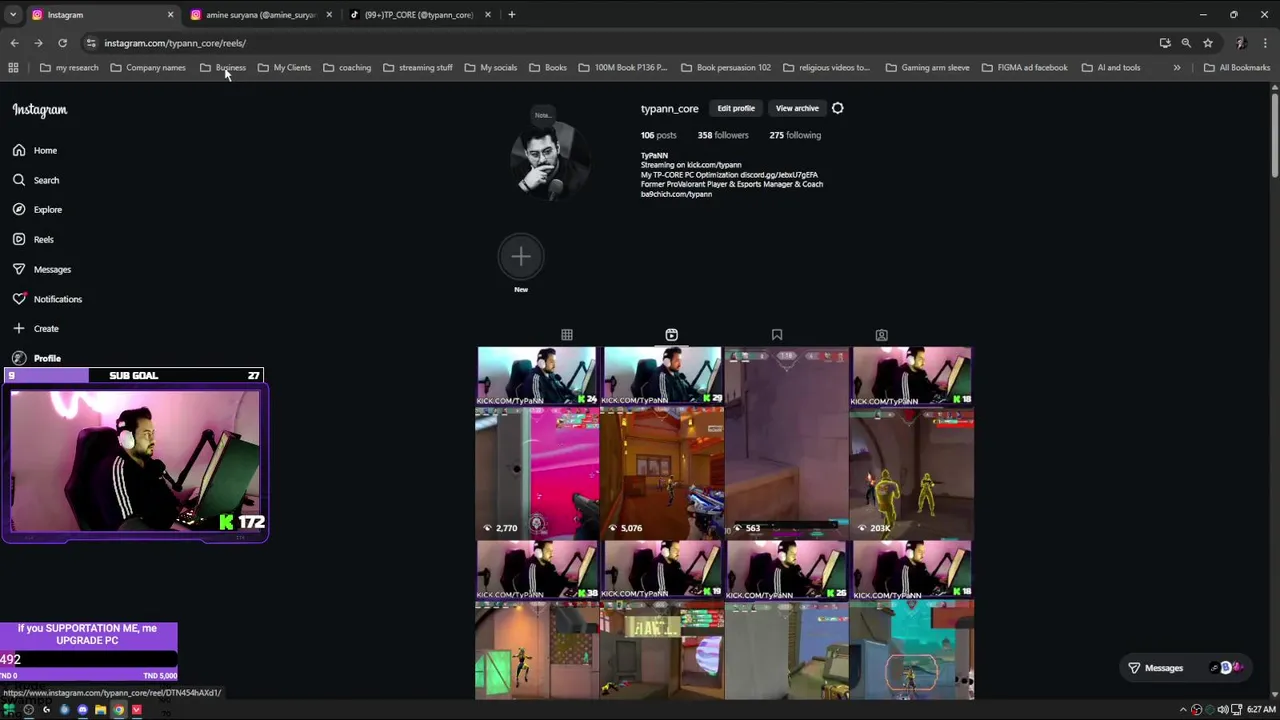Expand hidden bookmarks chevron
This screenshot has height=720, width=1280.
pos(1177,68)
